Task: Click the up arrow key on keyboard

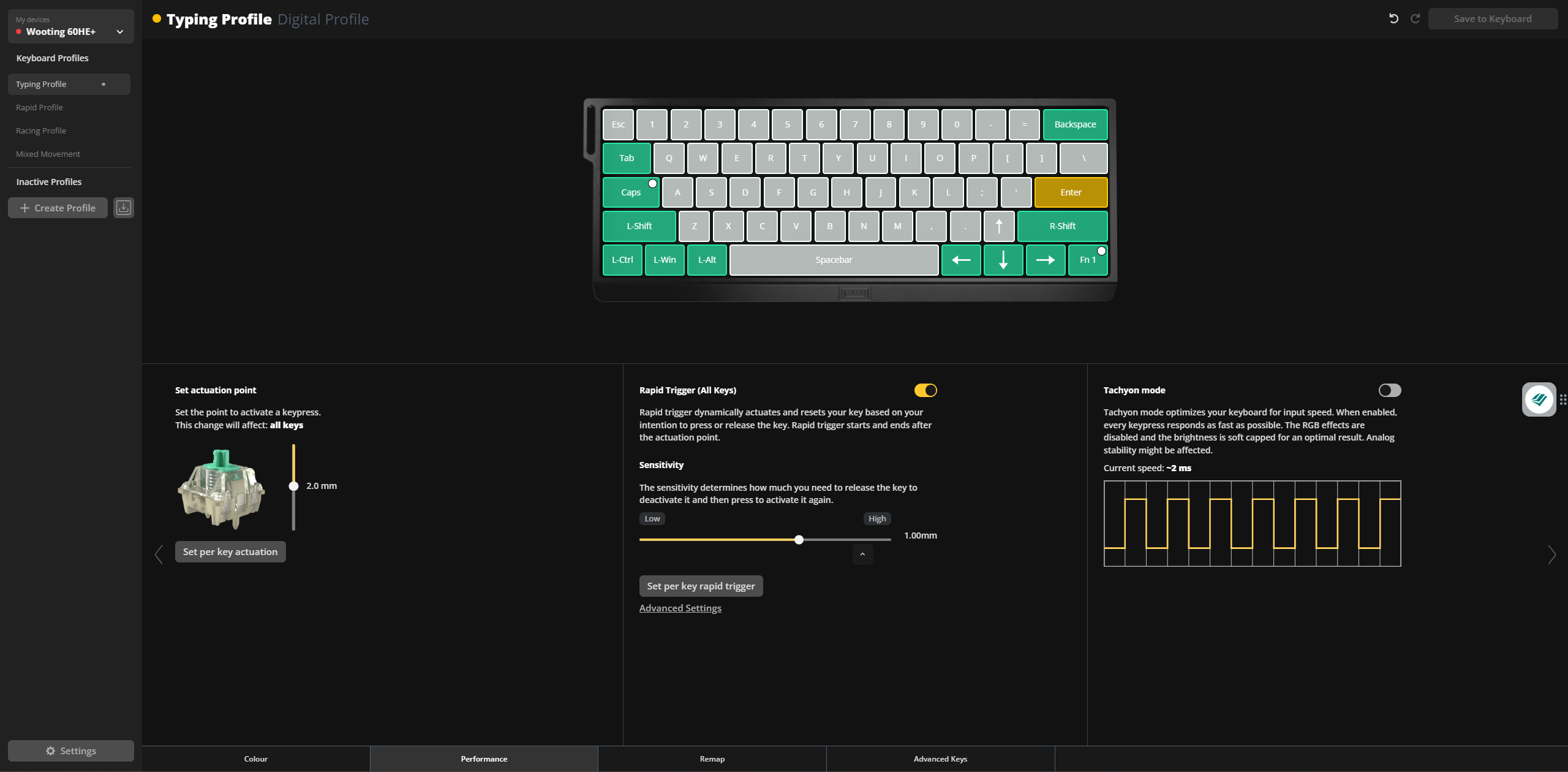Action: point(999,226)
